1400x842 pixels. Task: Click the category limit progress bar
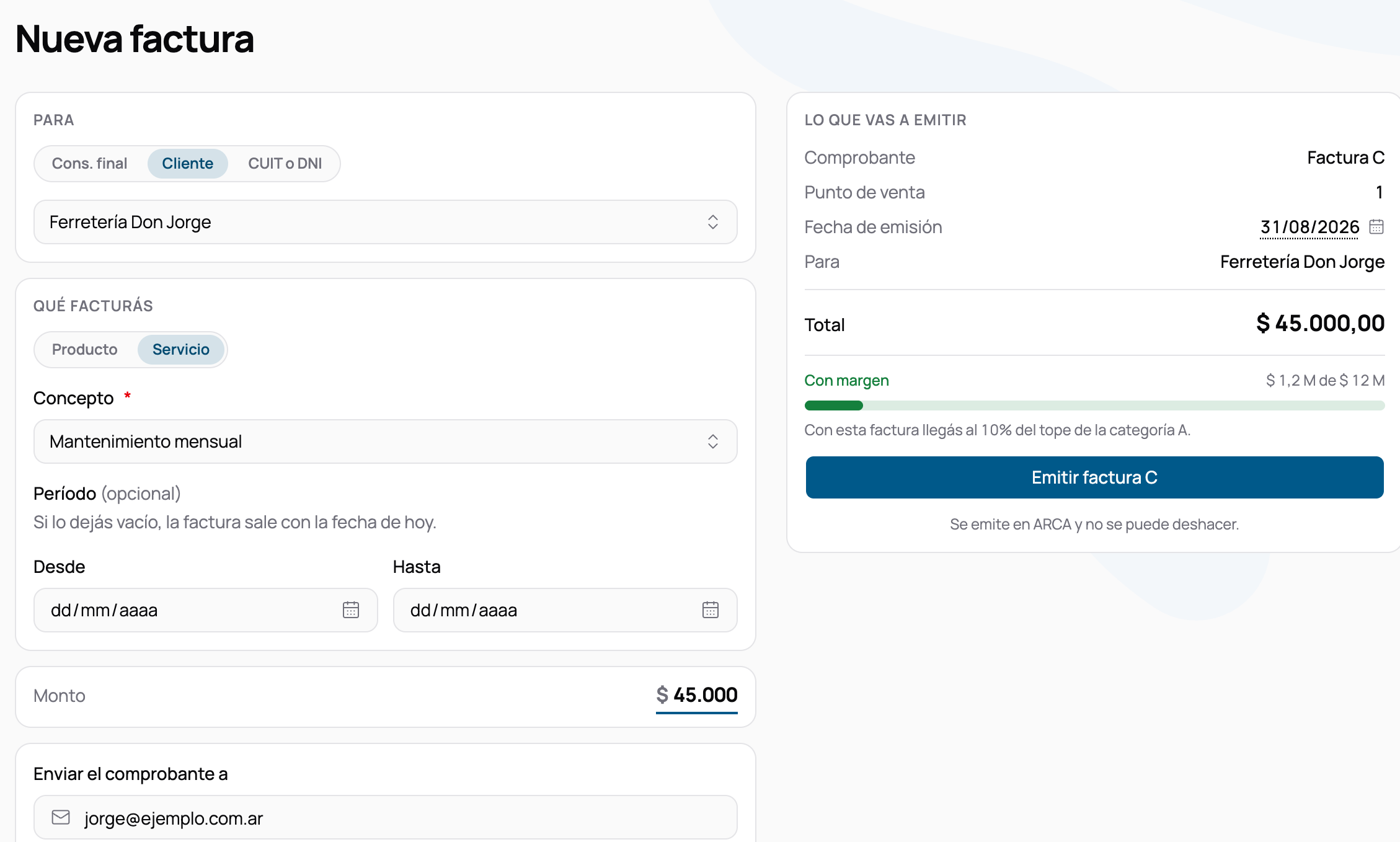[1094, 405]
